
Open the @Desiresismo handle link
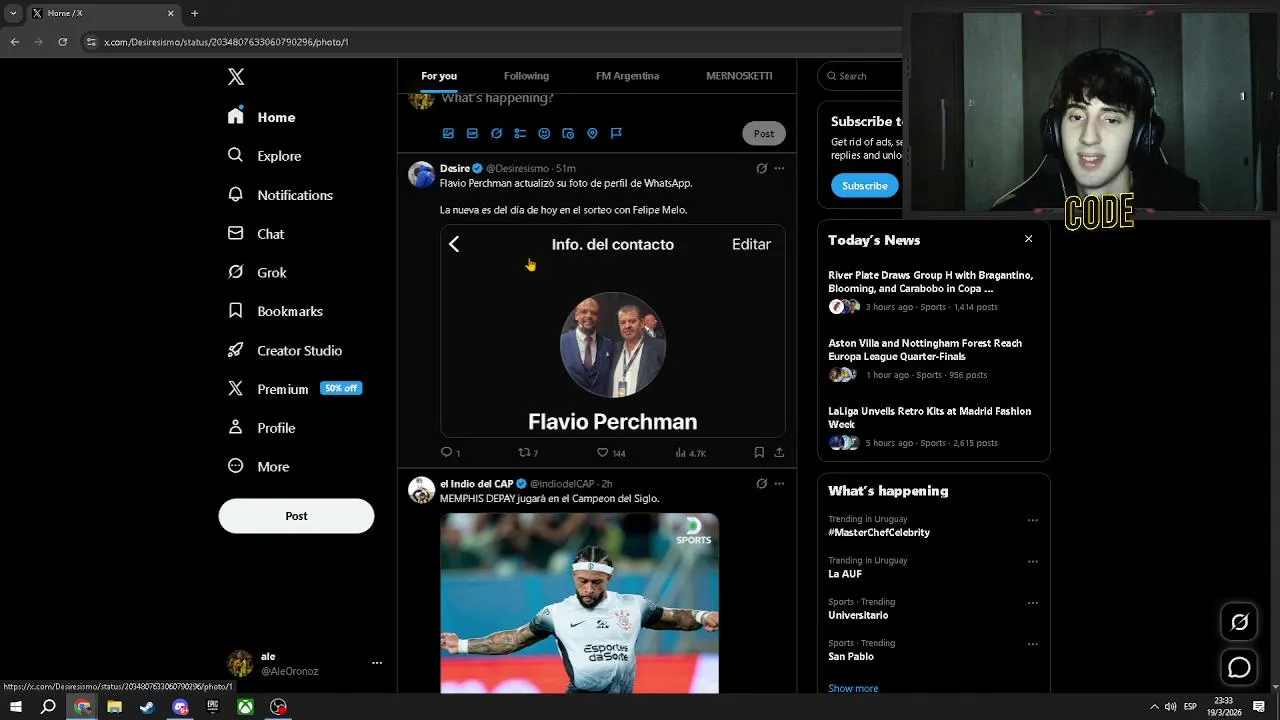517,168
